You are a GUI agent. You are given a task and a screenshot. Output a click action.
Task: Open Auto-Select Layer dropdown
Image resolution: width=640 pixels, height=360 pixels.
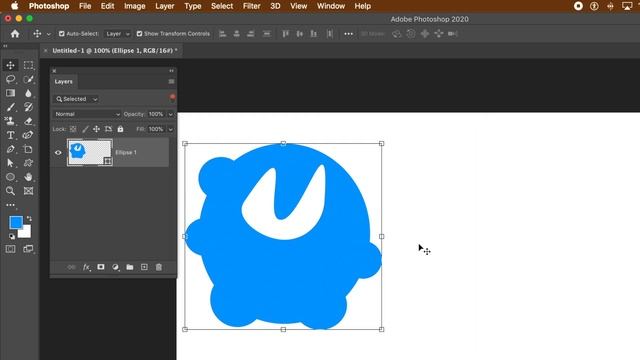tap(117, 34)
